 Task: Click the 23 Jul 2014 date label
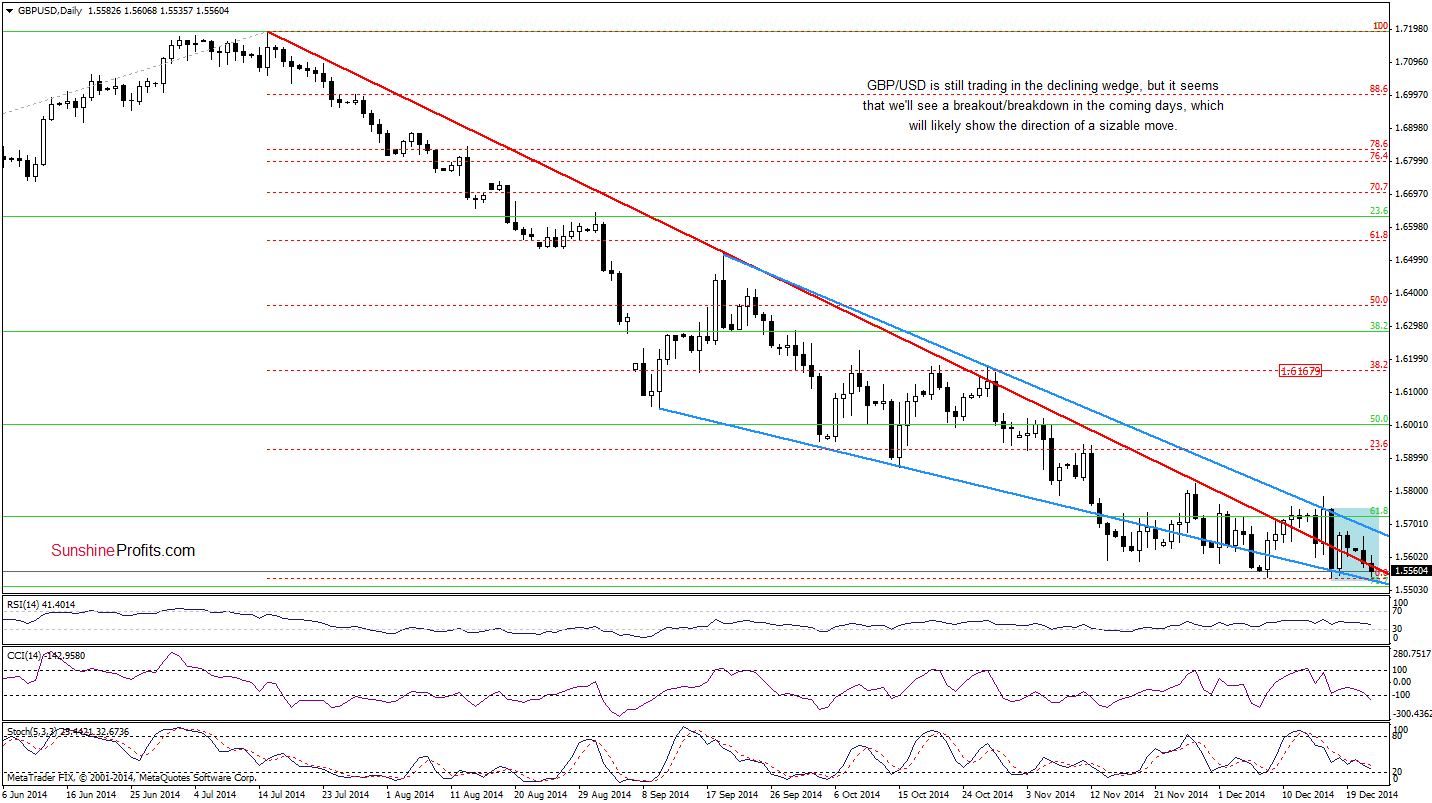(x=345, y=794)
